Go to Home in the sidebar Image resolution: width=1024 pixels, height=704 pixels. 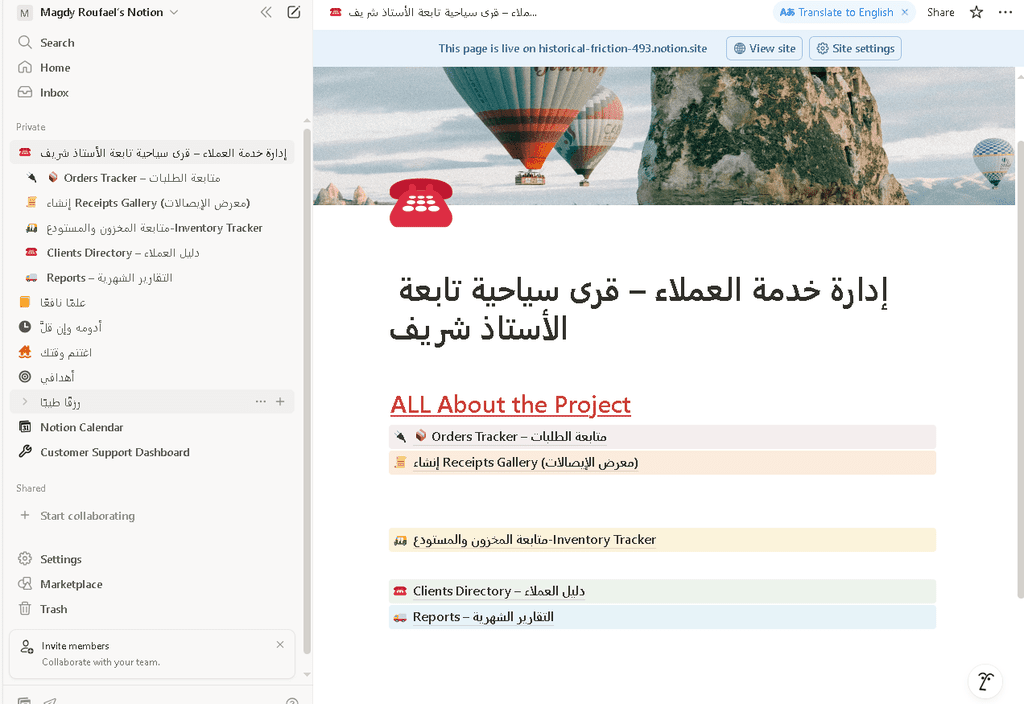click(x=55, y=68)
